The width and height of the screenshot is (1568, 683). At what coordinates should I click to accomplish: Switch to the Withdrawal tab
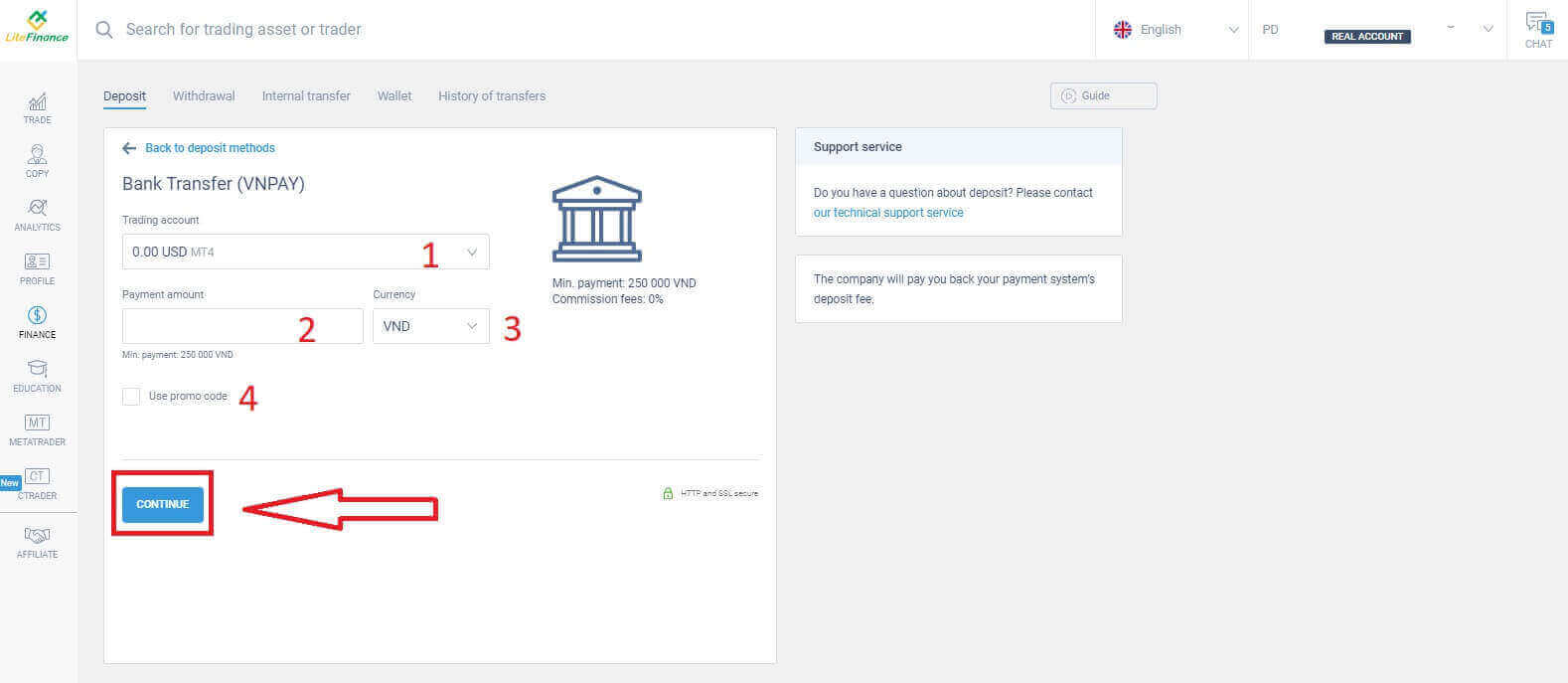204,96
